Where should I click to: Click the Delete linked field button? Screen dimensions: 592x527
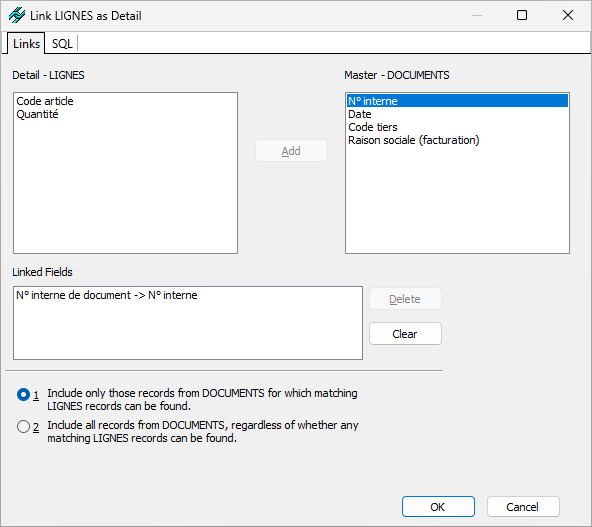pos(405,299)
